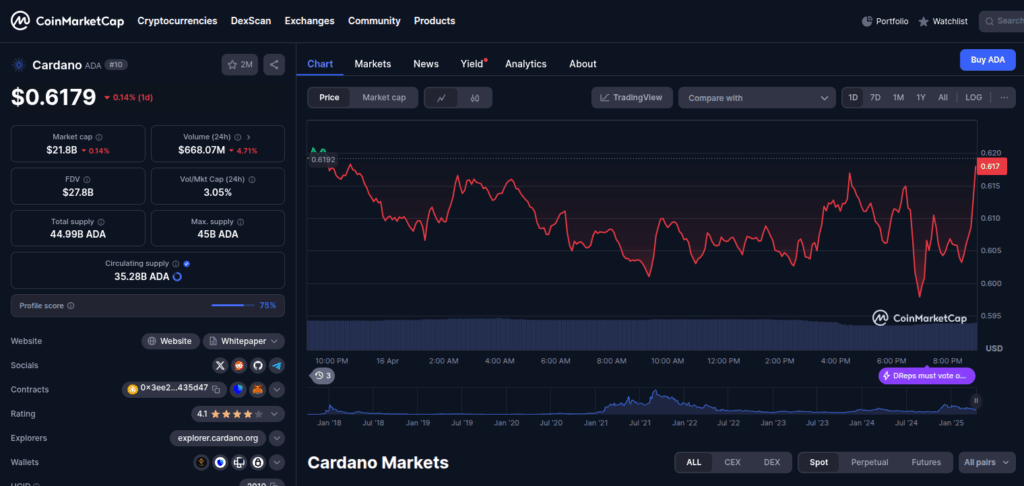This screenshot has height=486, width=1024.
Task: Switch to the News tab
Action: [x=426, y=64]
